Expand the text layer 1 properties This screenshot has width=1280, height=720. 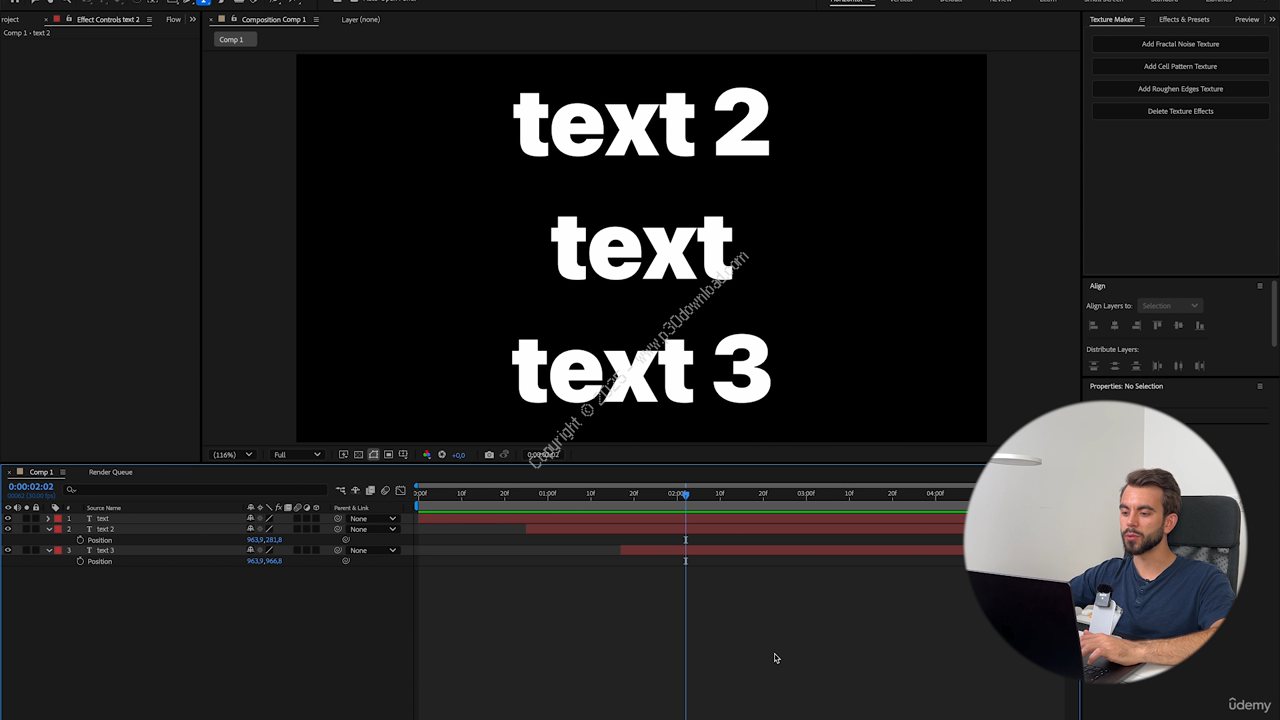48,518
